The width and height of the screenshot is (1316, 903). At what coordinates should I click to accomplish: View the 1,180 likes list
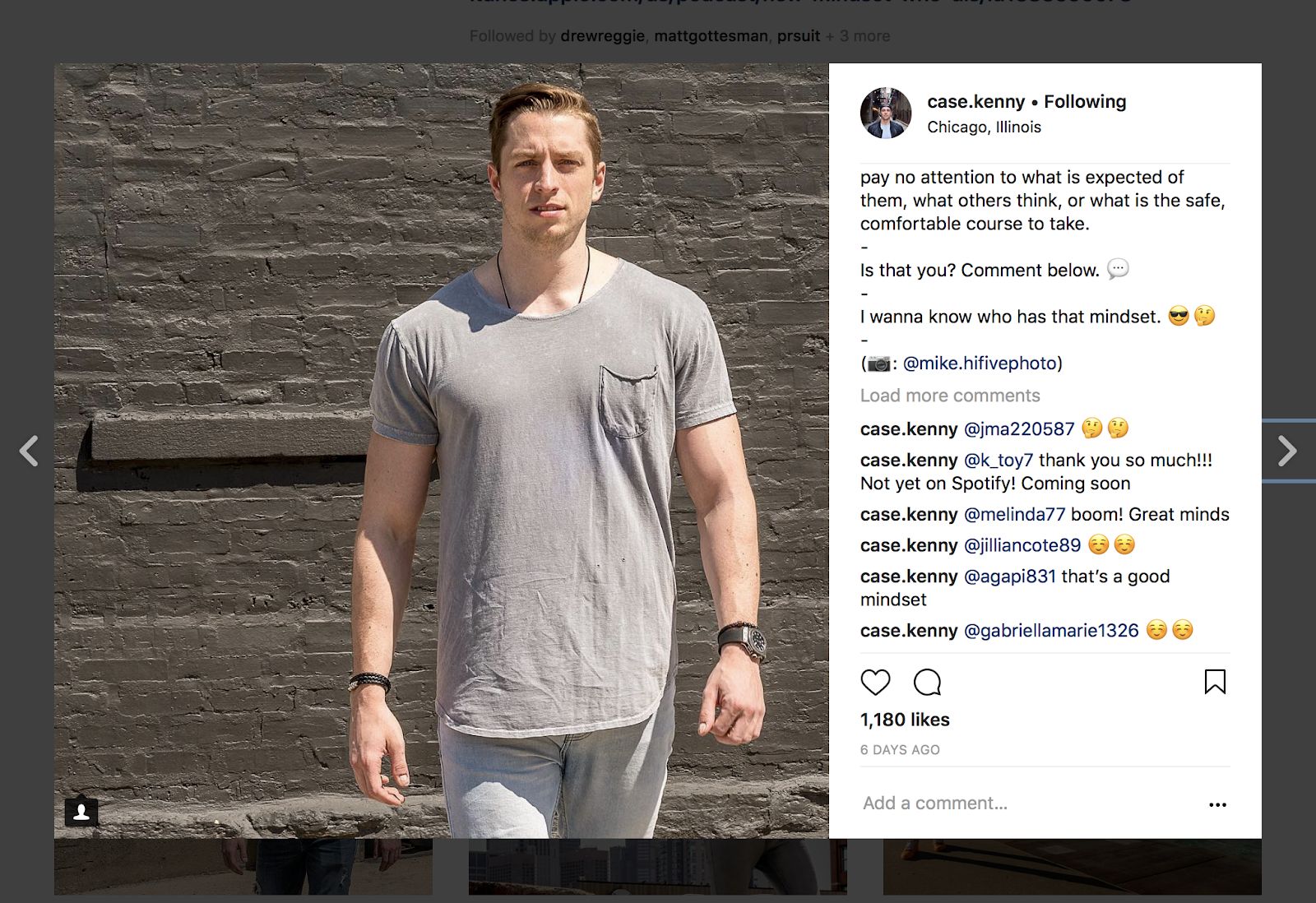point(905,720)
